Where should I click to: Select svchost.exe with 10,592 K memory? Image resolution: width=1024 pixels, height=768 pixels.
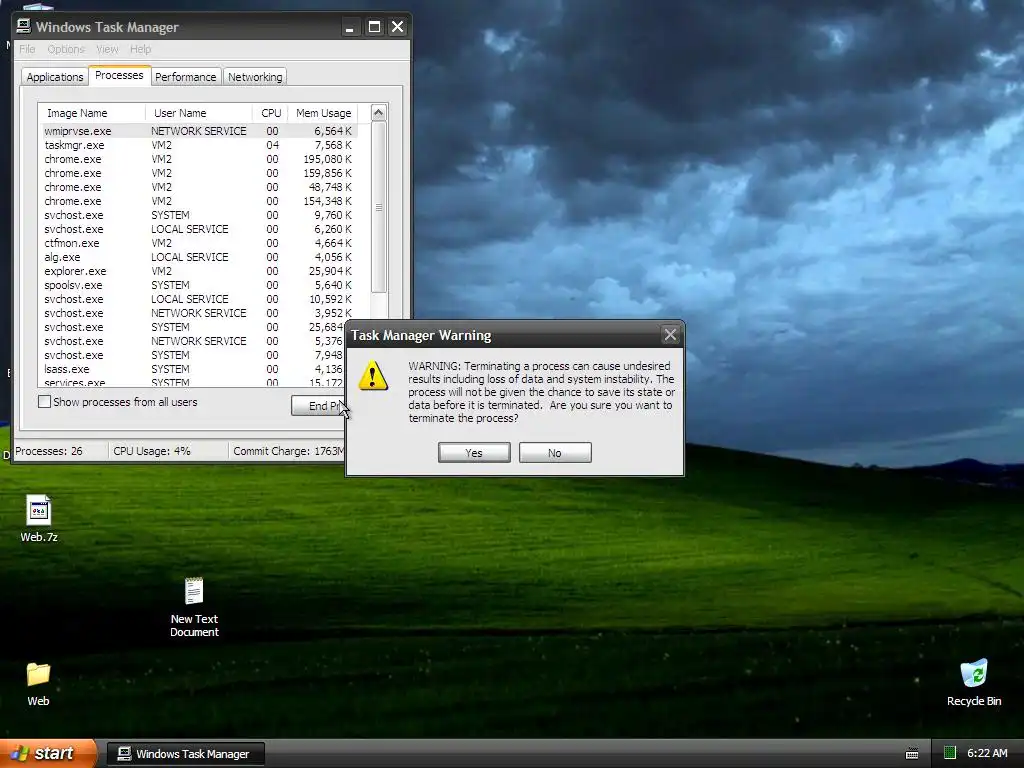(x=198, y=299)
